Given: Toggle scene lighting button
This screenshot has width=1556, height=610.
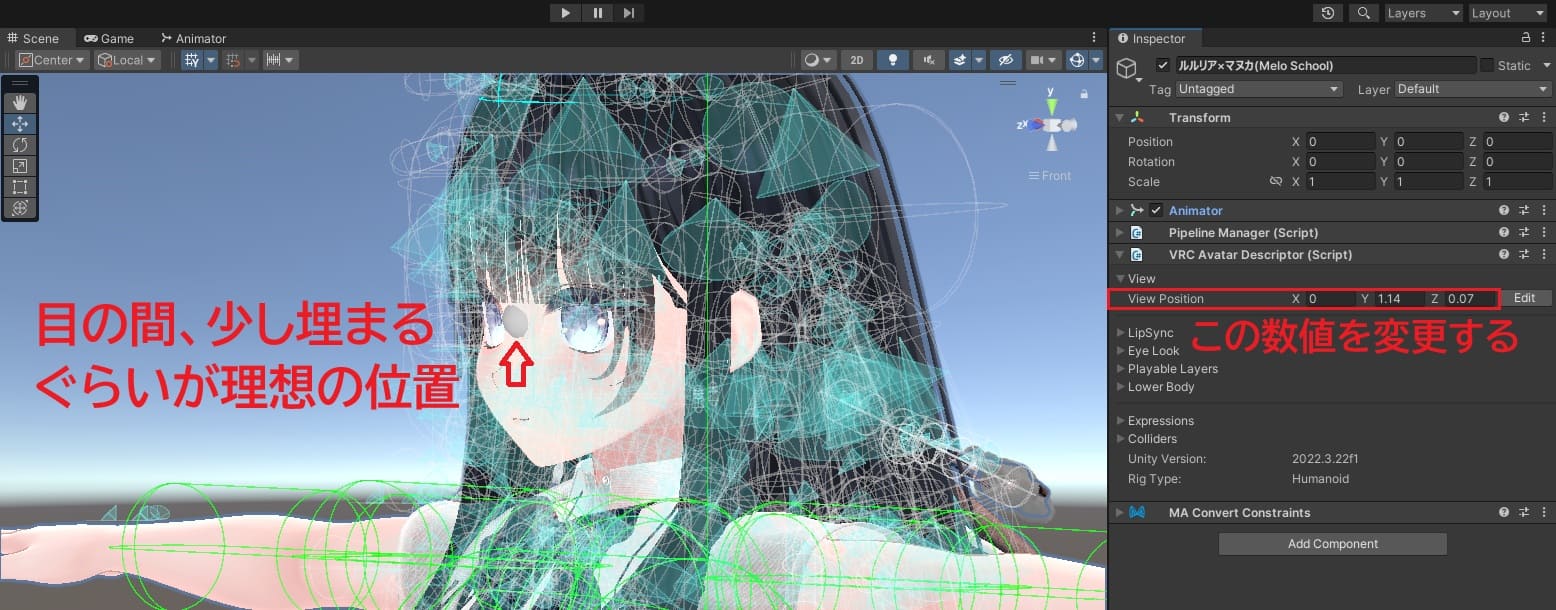Looking at the screenshot, I should coord(893,60).
